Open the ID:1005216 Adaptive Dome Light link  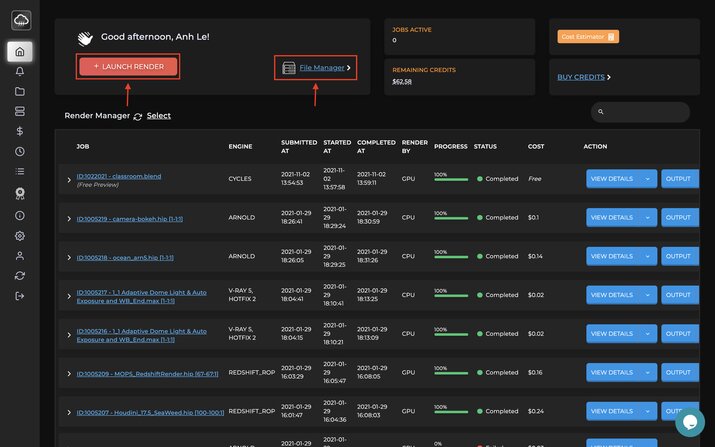click(141, 335)
